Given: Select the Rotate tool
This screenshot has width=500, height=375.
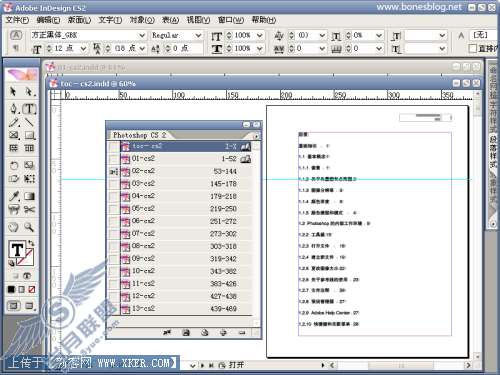Looking at the screenshot, I should [13, 166].
